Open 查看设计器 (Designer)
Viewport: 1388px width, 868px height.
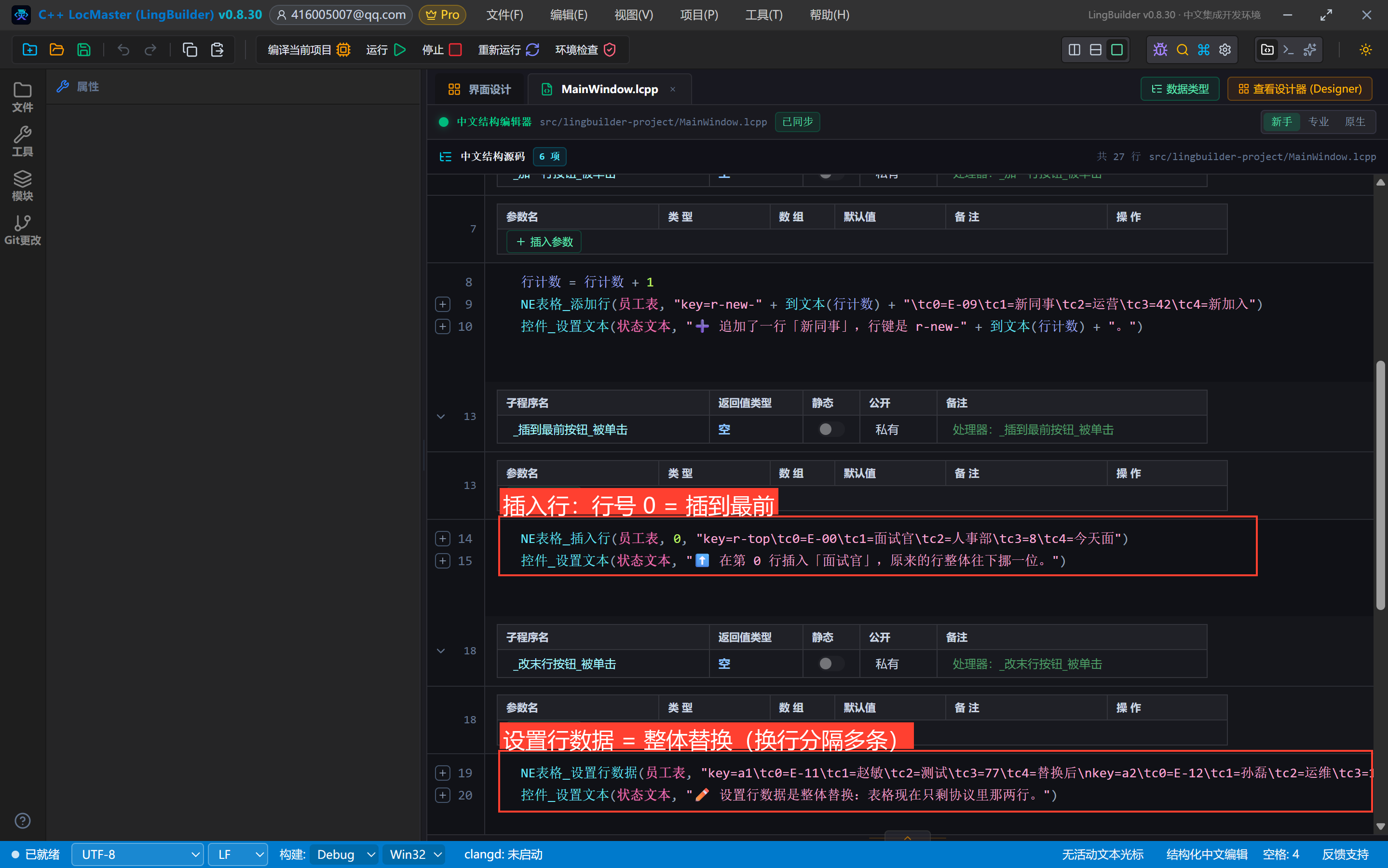click(x=1300, y=89)
